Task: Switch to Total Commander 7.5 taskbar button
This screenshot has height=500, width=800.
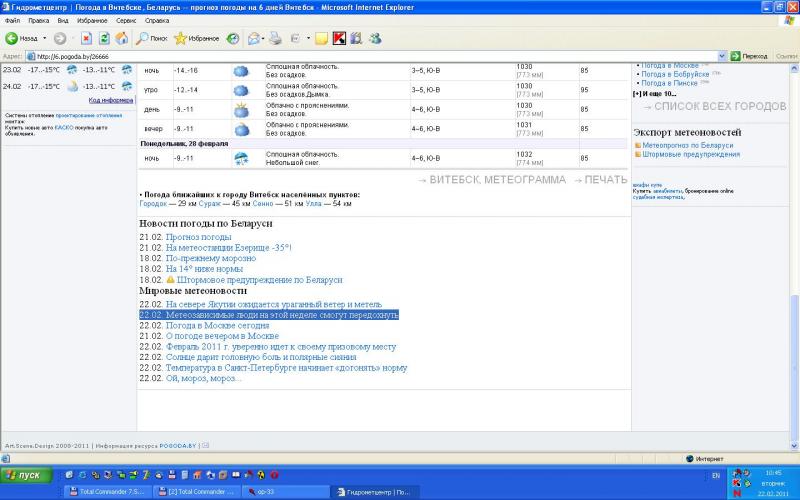Action: click(108, 492)
